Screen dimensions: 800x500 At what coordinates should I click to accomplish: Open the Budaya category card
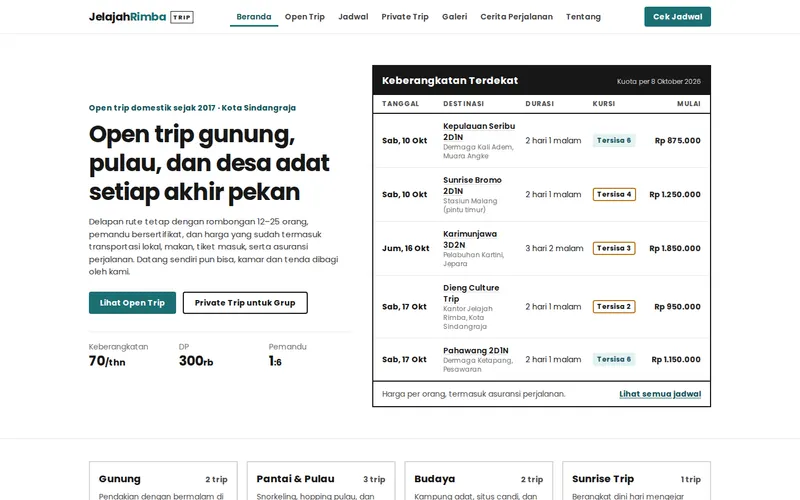479,481
